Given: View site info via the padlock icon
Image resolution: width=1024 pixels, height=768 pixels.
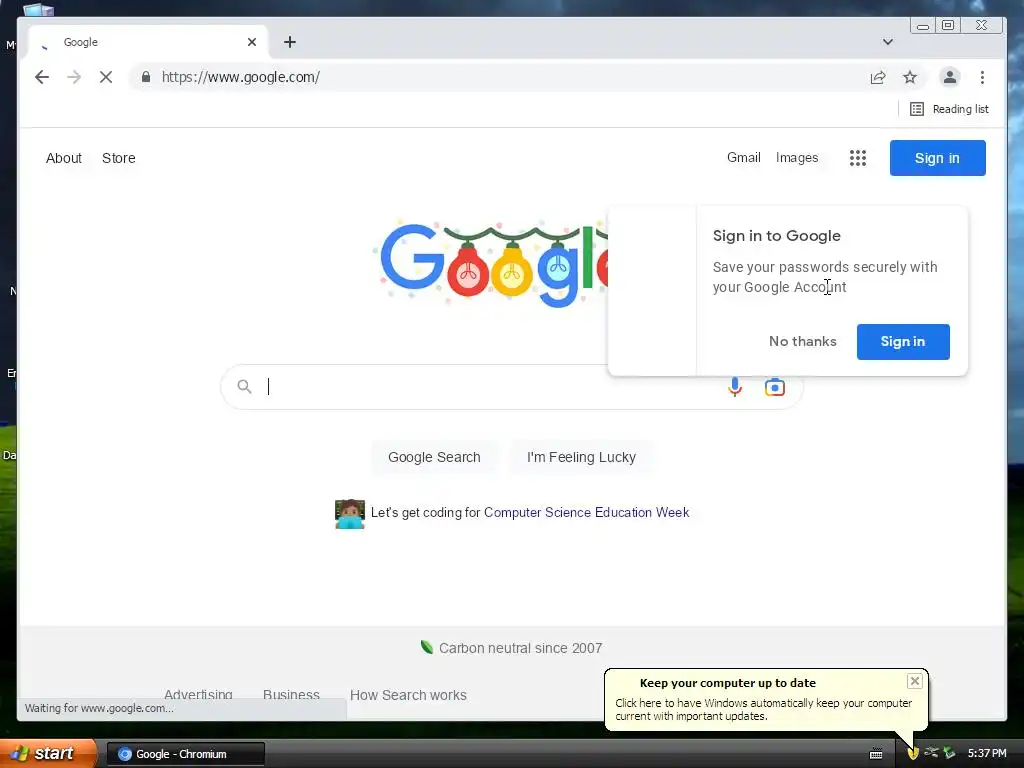Looking at the screenshot, I should click(x=146, y=77).
